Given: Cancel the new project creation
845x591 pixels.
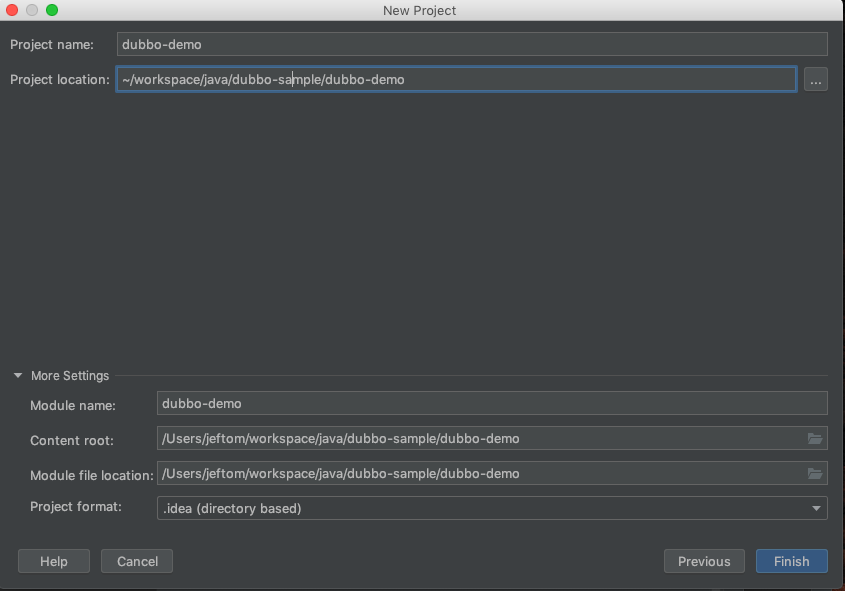Looking at the screenshot, I should pos(137,561).
